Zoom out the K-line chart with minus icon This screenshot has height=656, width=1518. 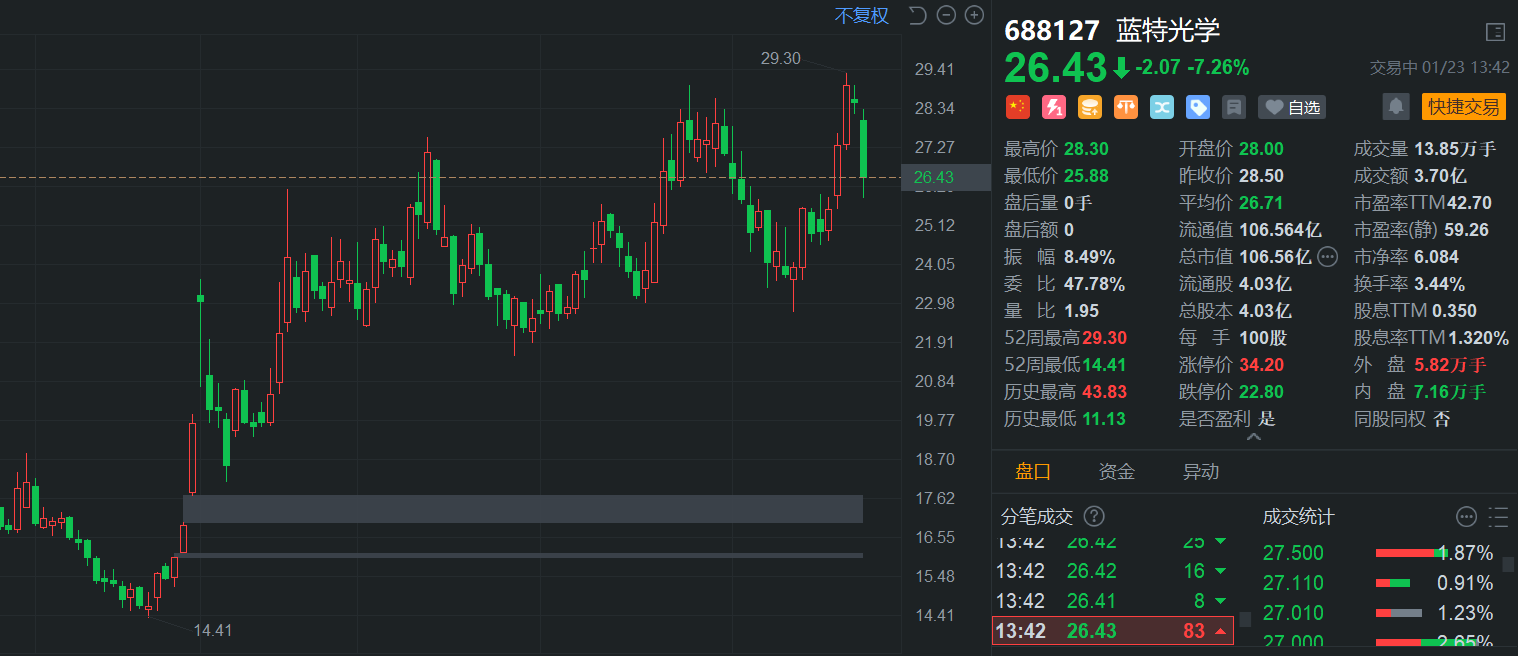(x=946, y=15)
